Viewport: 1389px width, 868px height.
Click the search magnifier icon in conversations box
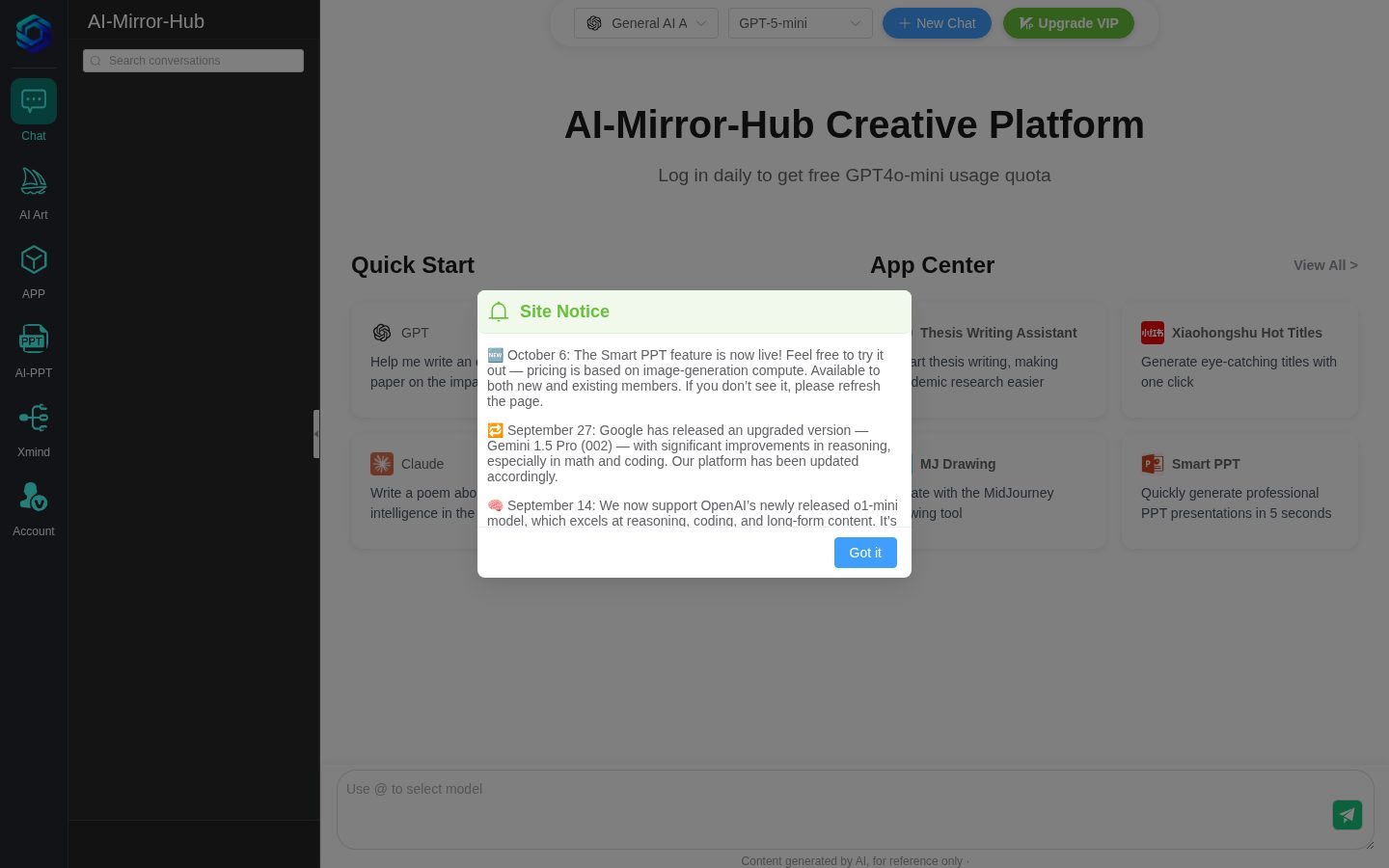coord(95,61)
